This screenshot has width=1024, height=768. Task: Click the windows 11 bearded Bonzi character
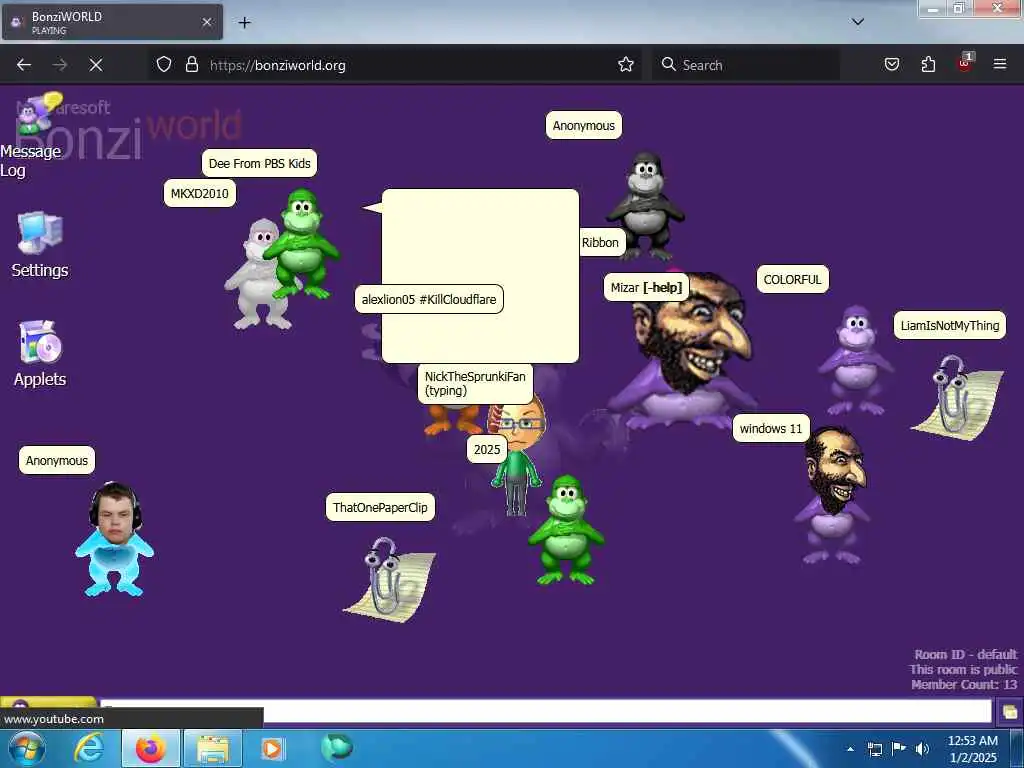coord(833,496)
